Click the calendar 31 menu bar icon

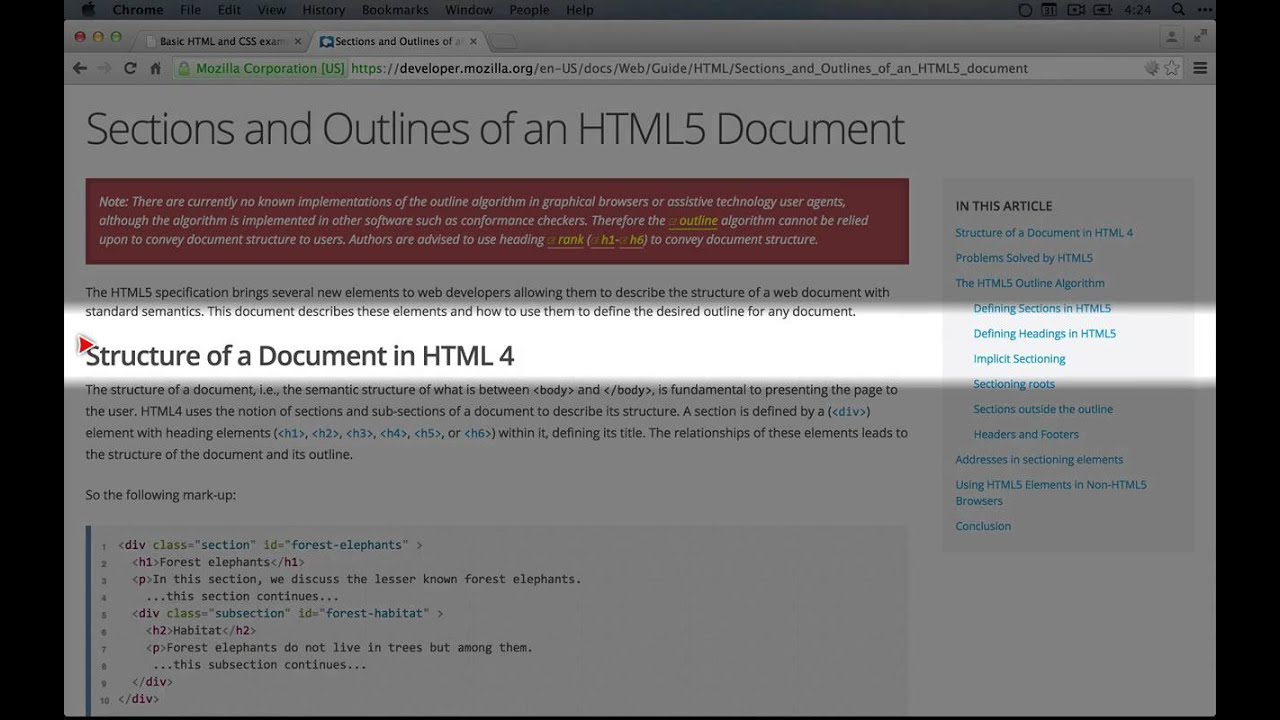coord(1049,10)
